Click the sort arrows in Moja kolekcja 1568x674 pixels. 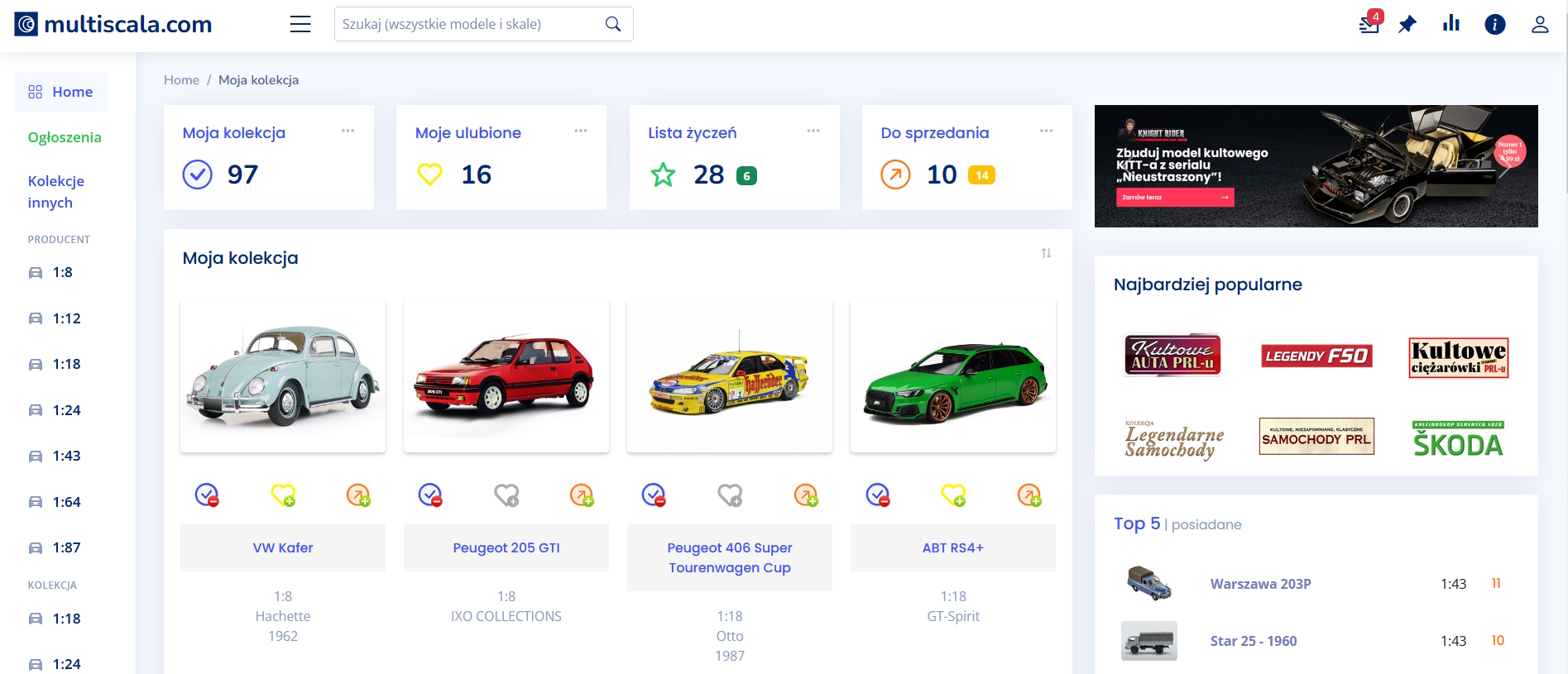click(1046, 253)
